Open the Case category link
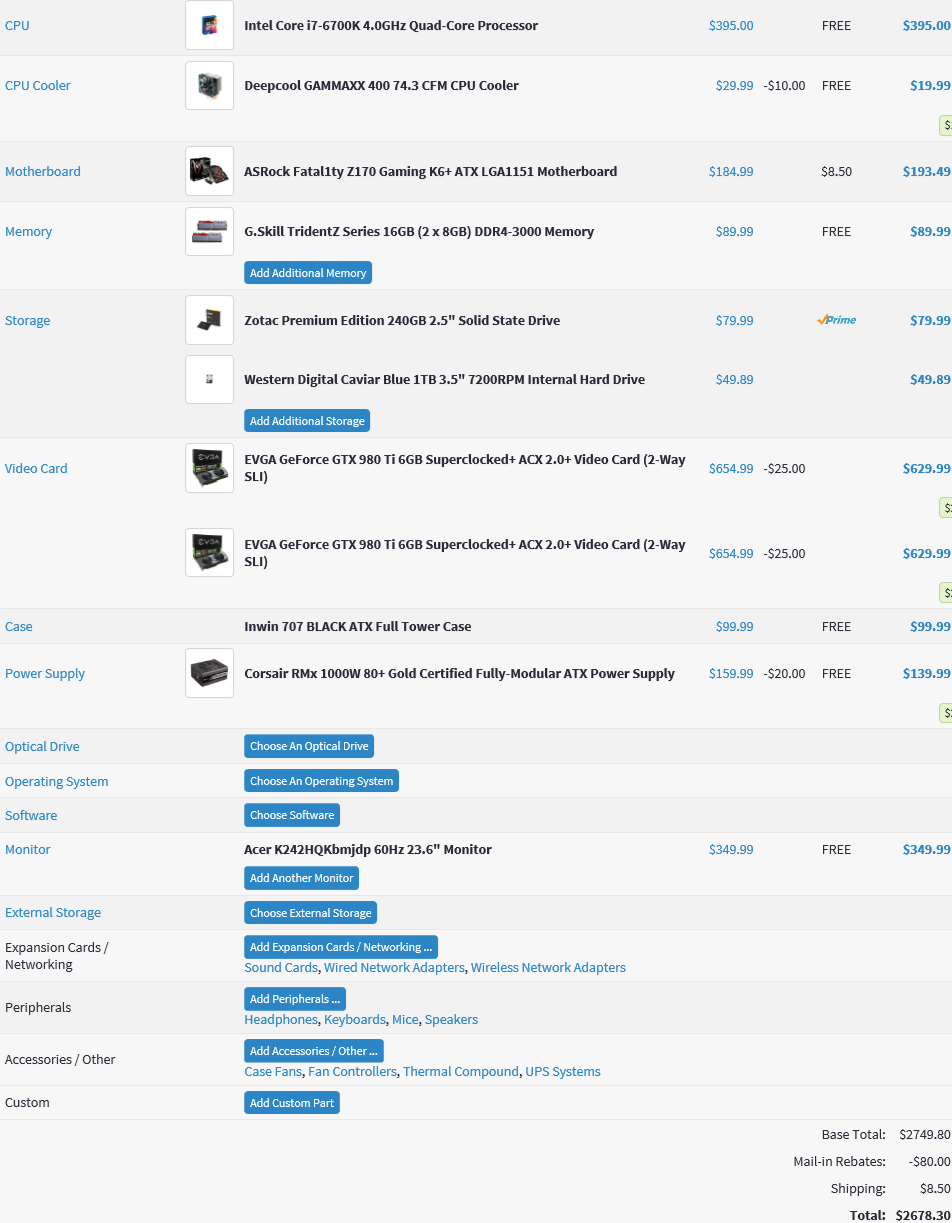This screenshot has width=952, height=1223. pos(19,626)
